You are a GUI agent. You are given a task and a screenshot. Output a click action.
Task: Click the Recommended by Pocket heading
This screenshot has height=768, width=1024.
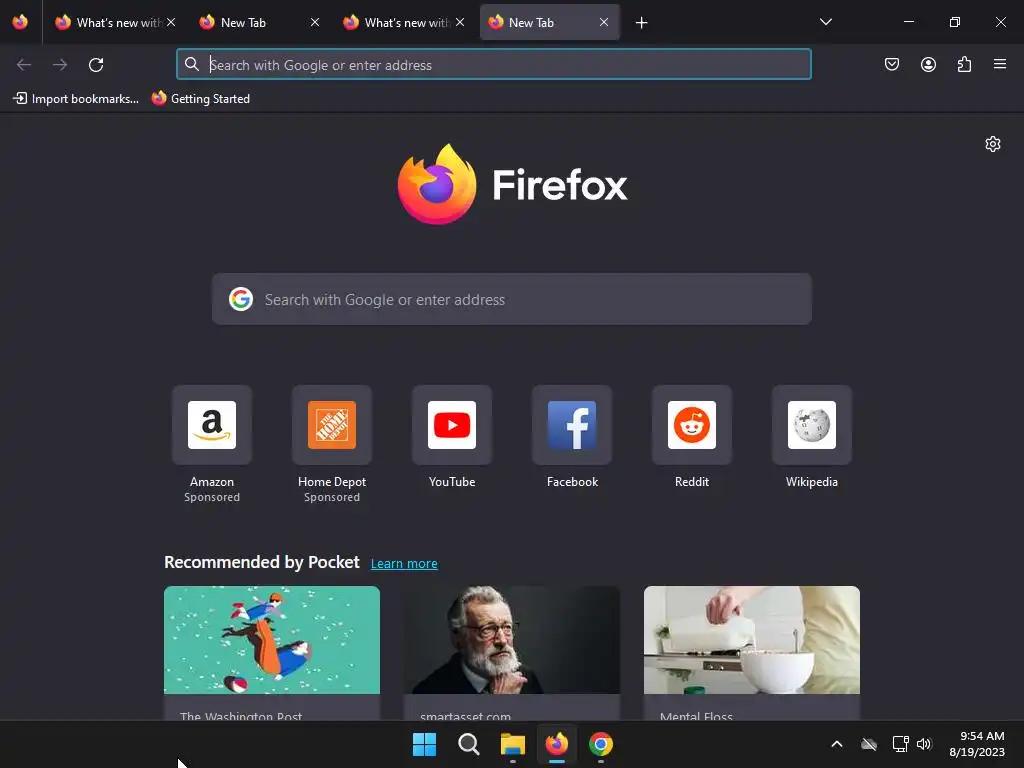click(262, 562)
